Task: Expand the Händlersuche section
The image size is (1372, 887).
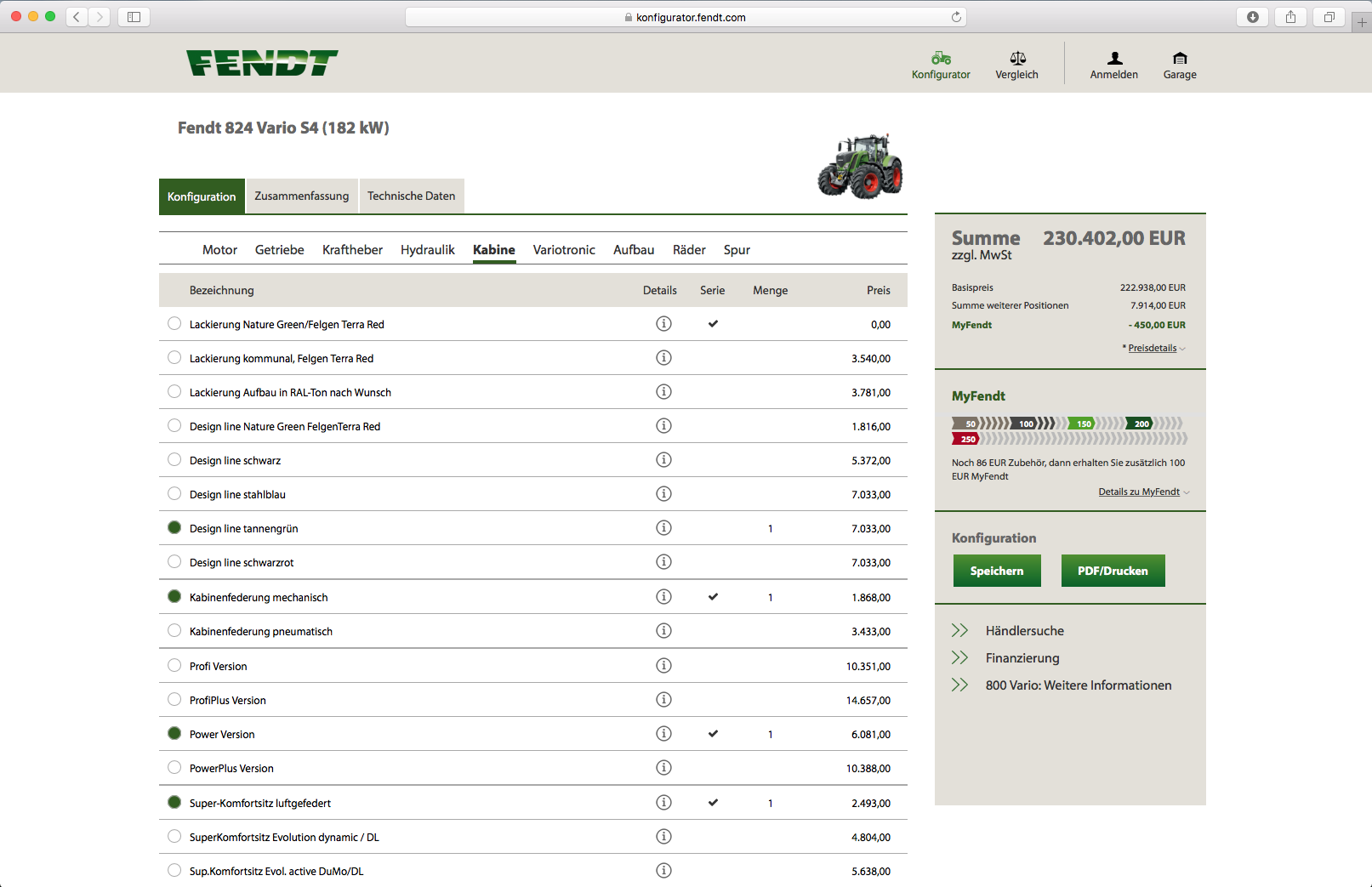Action: 1024,631
